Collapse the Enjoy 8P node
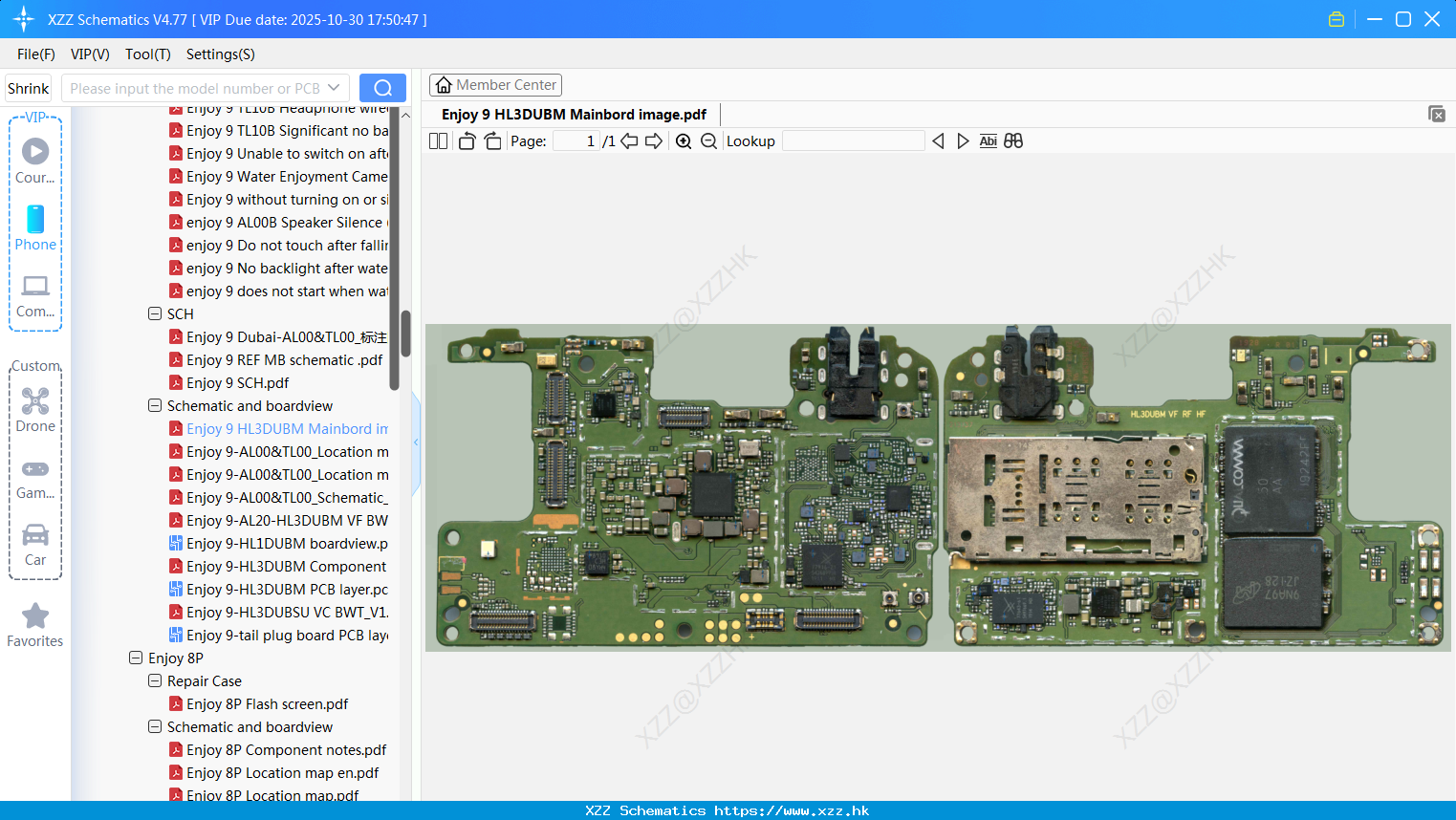Viewport: 1456px width, 820px height. (136, 658)
